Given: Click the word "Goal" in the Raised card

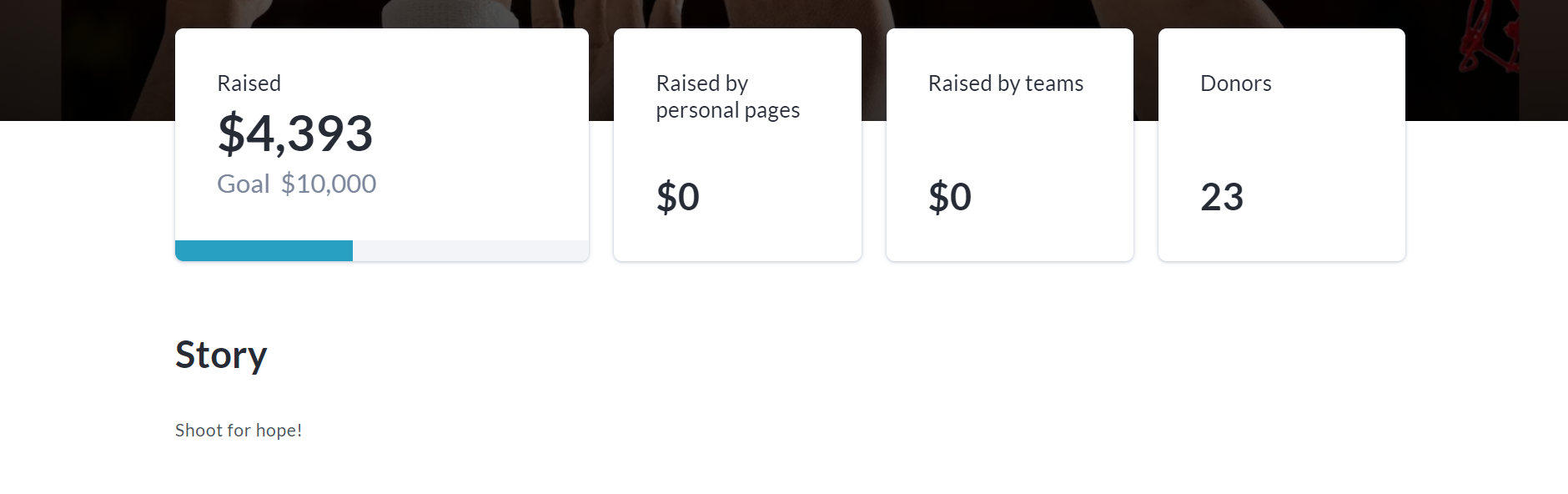Looking at the screenshot, I should point(243,184).
